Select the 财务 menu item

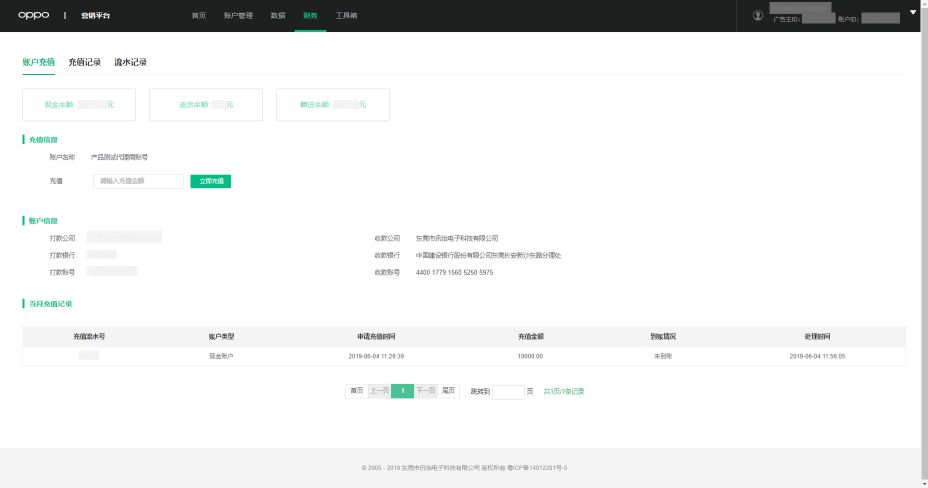point(310,16)
